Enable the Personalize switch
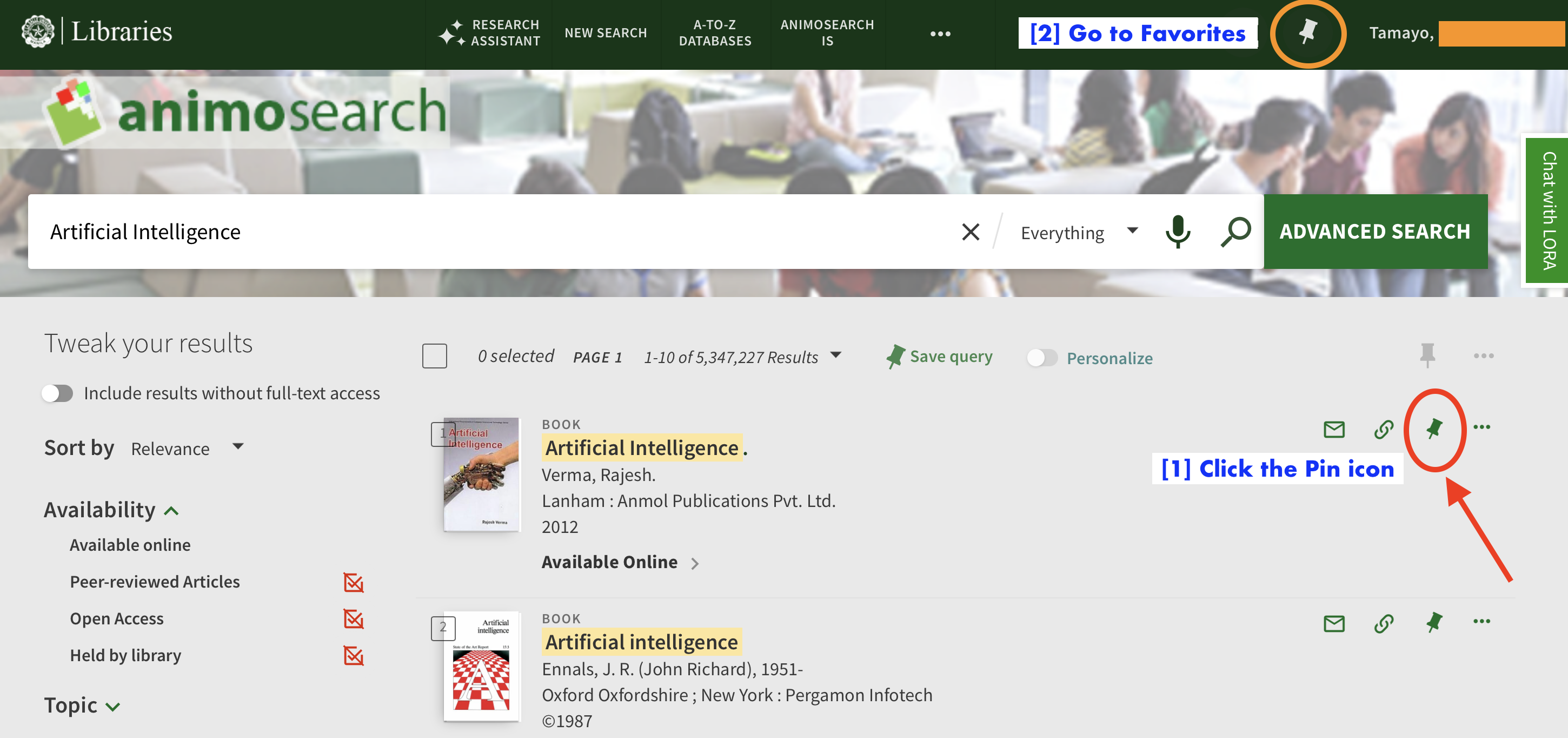1568x738 pixels. [1042, 358]
